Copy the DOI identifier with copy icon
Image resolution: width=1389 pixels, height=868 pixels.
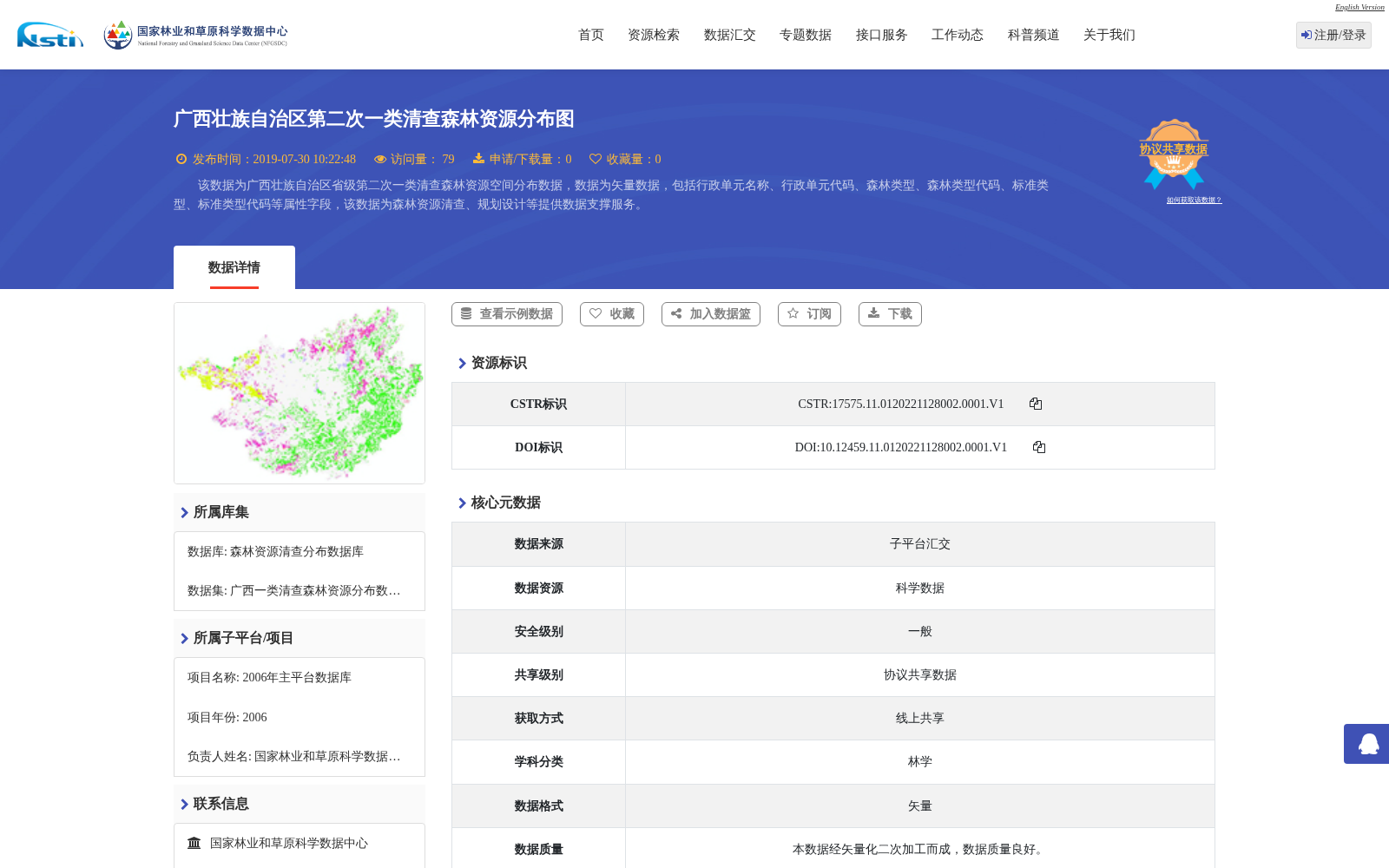click(1039, 447)
